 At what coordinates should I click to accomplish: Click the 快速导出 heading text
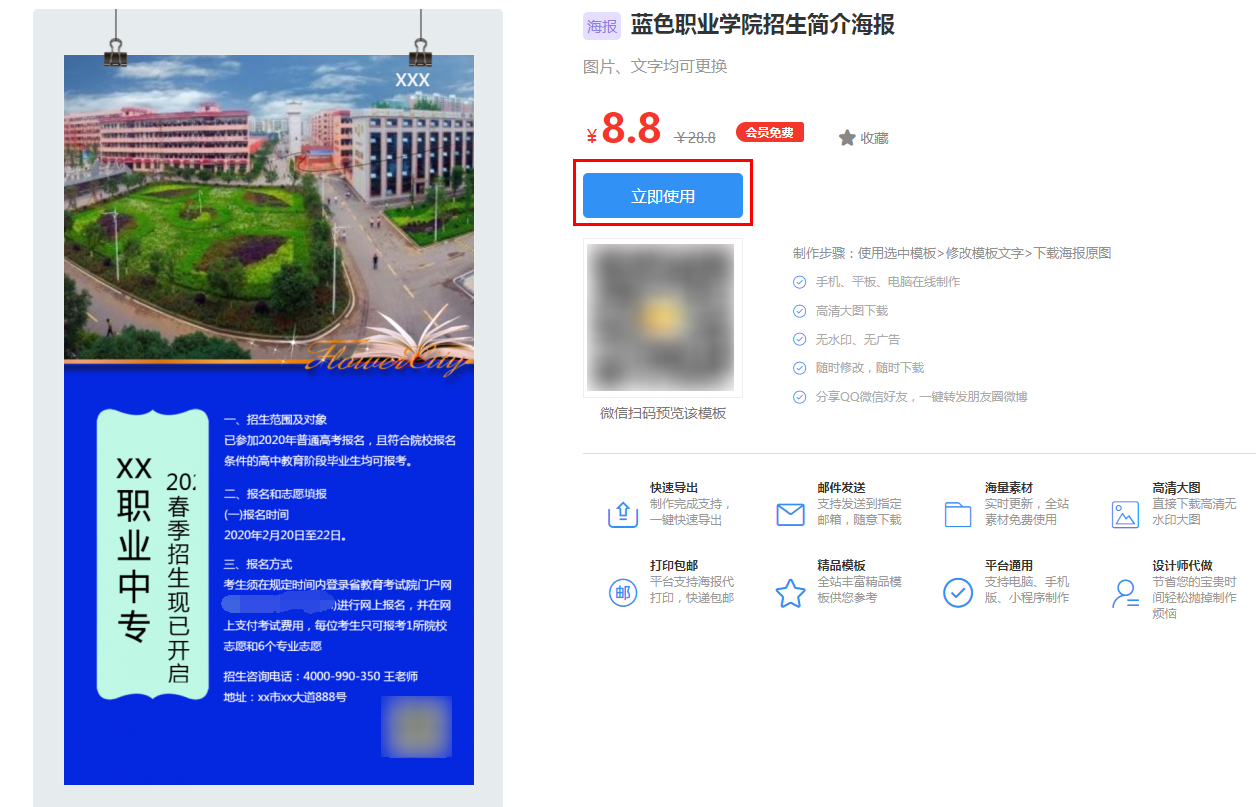(674, 488)
